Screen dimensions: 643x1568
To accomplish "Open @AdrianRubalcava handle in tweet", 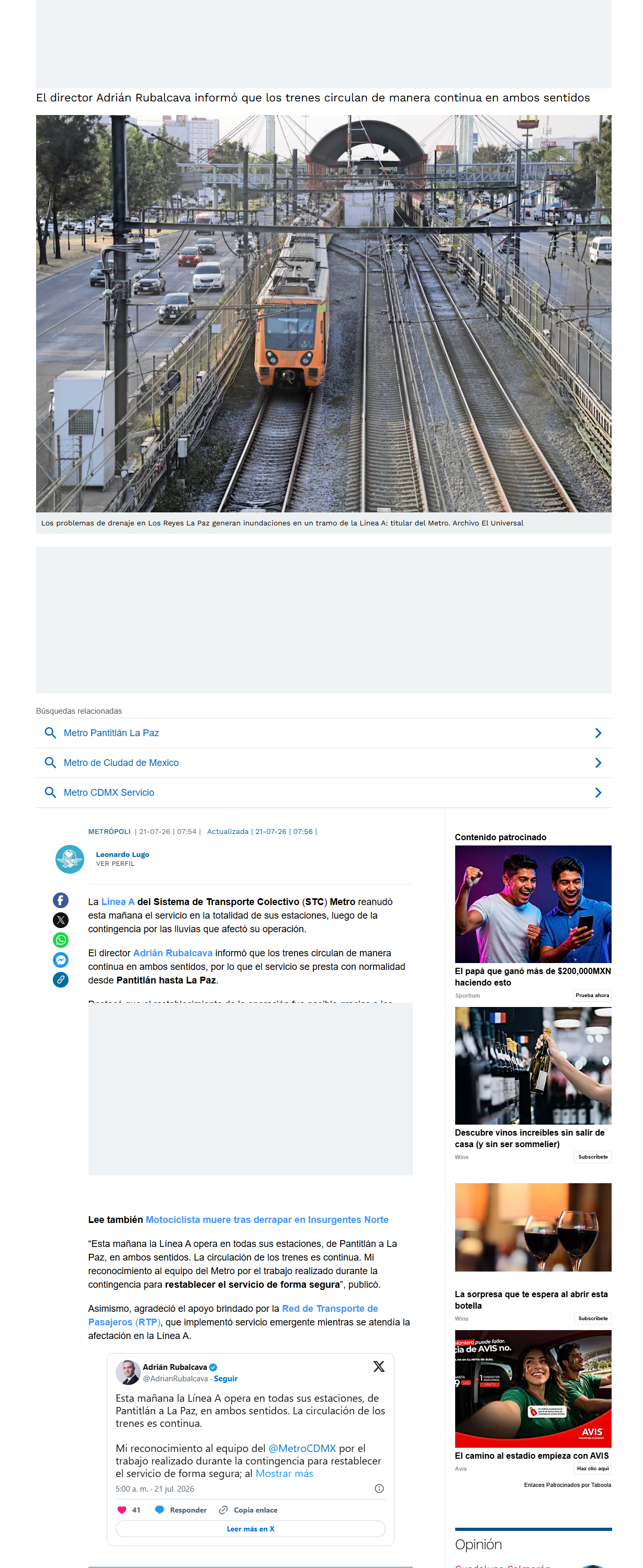I will click(x=175, y=1379).
